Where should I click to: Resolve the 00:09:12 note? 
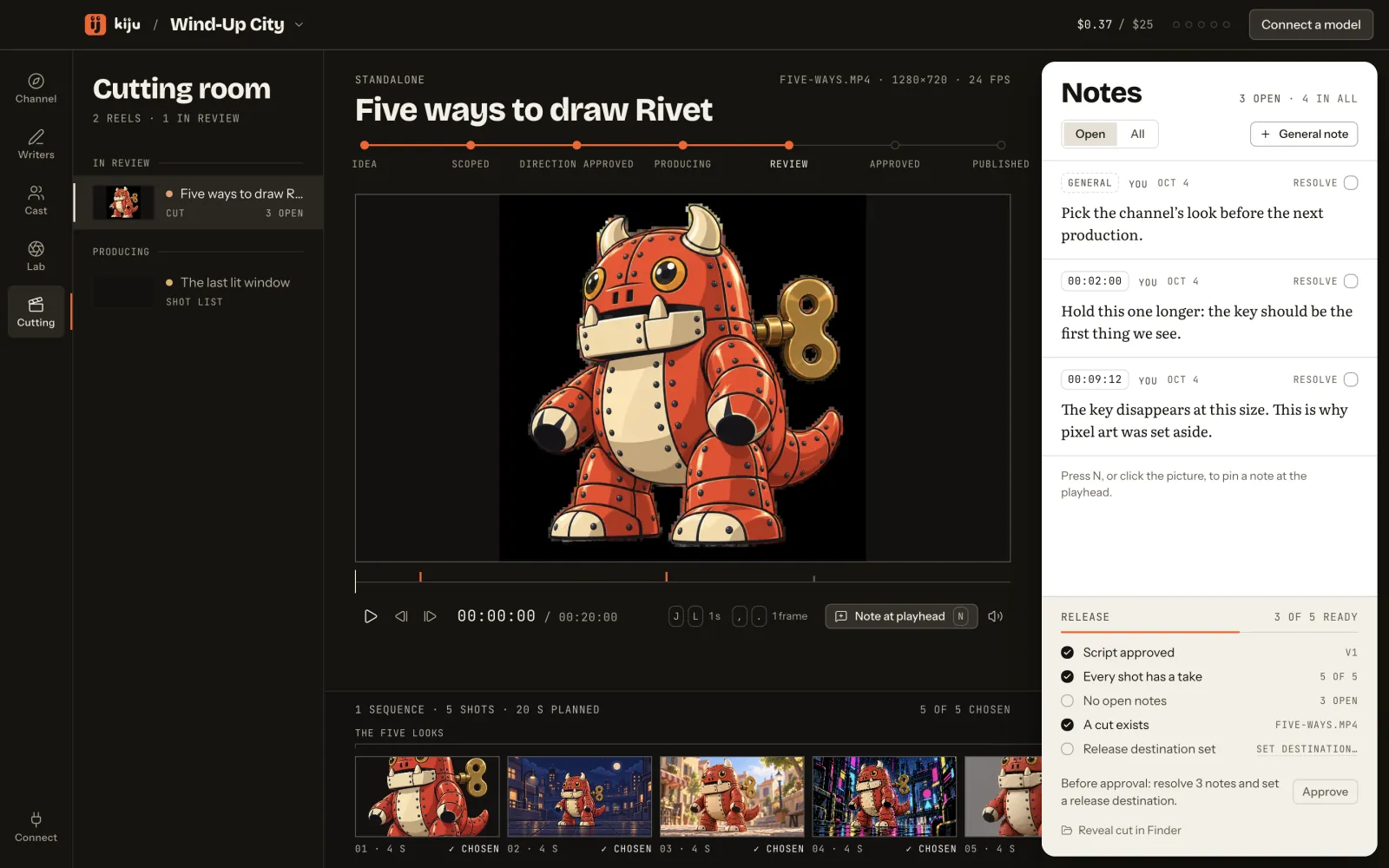1351,379
